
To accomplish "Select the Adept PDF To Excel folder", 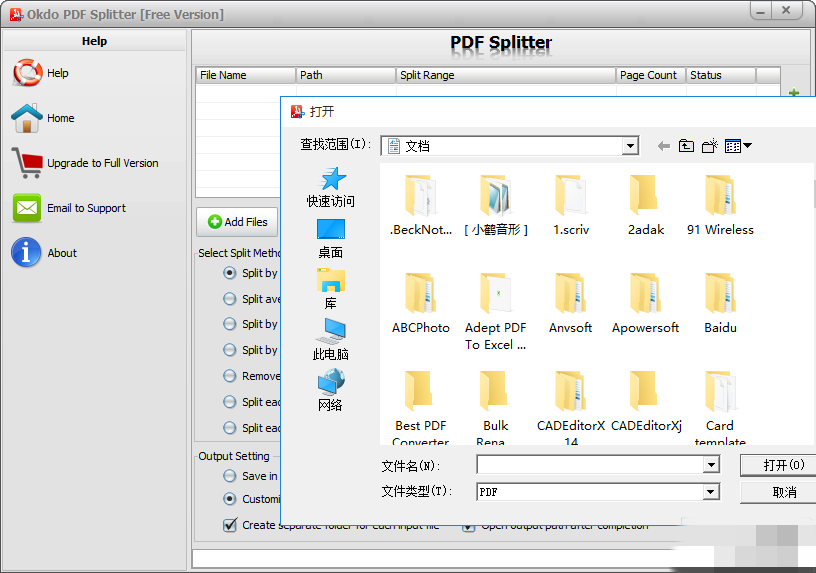I will (495, 312).
